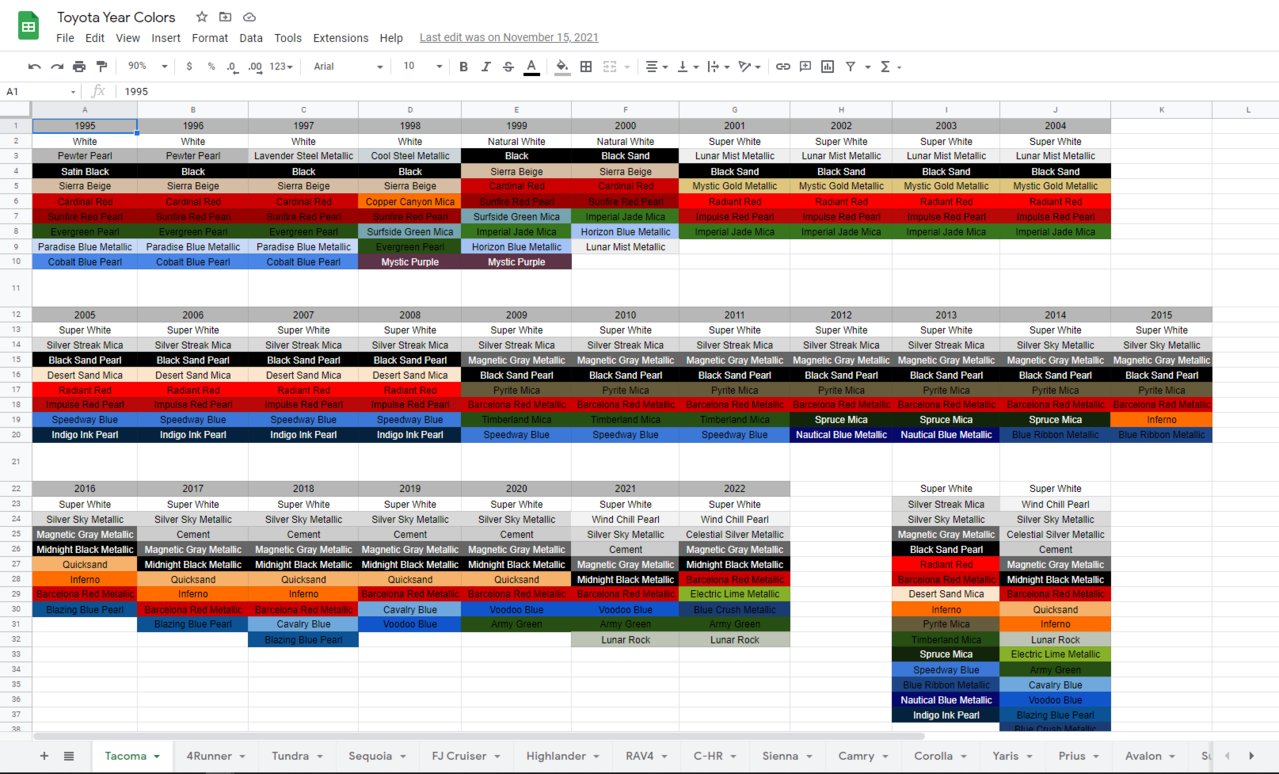Click the left sheet-tab scroll arrow

click(x=1226, y=756)
